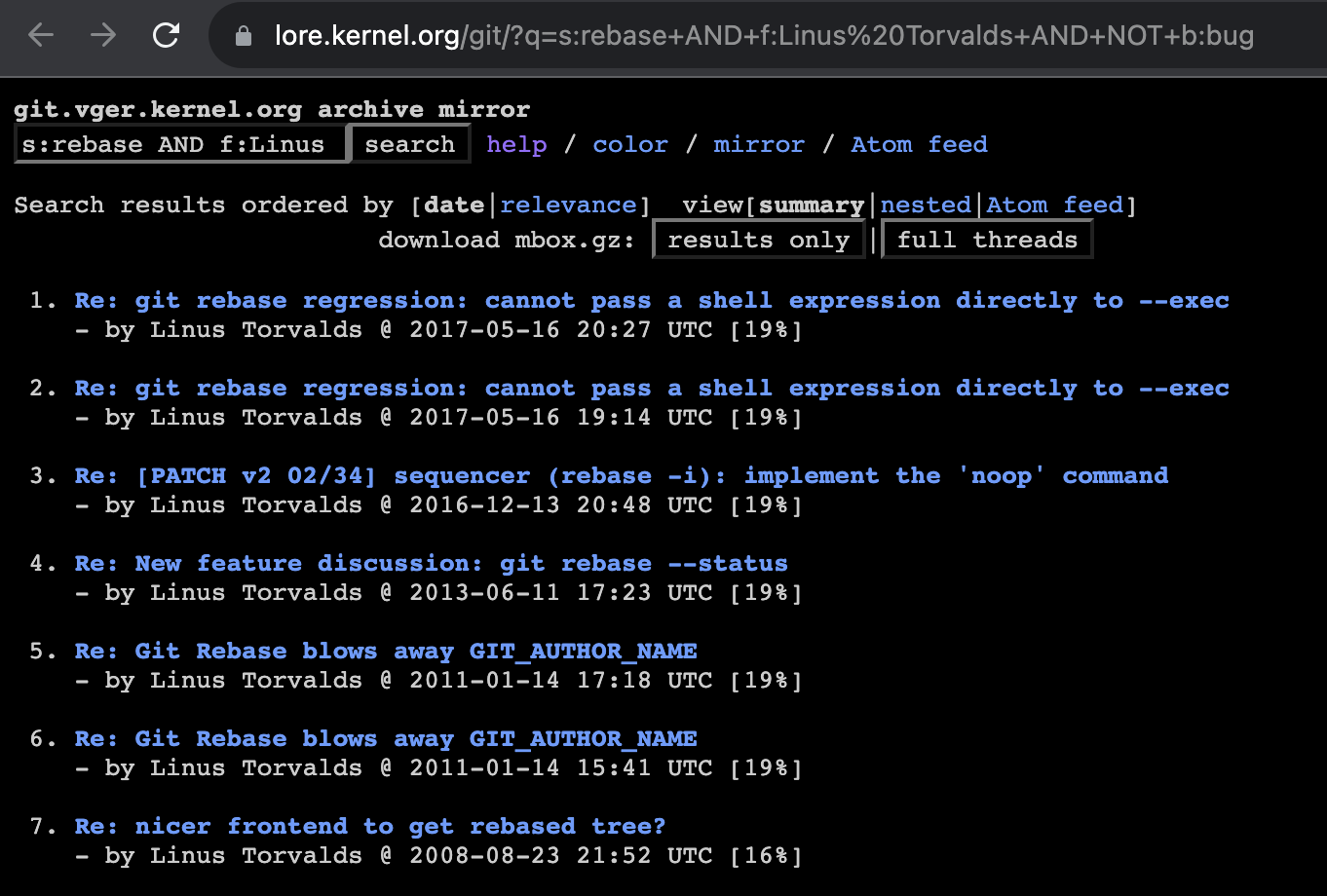Click the browser forward arrow

point(103,36)
